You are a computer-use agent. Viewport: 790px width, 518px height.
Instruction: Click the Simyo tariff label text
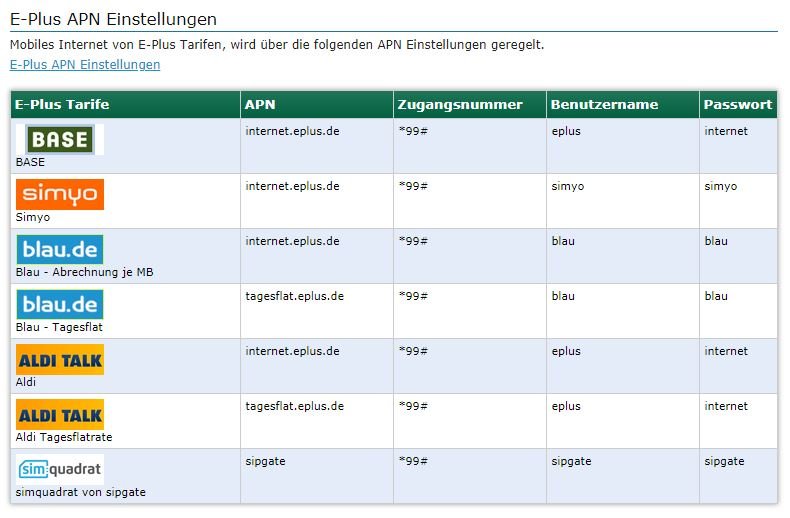(33, 217)
